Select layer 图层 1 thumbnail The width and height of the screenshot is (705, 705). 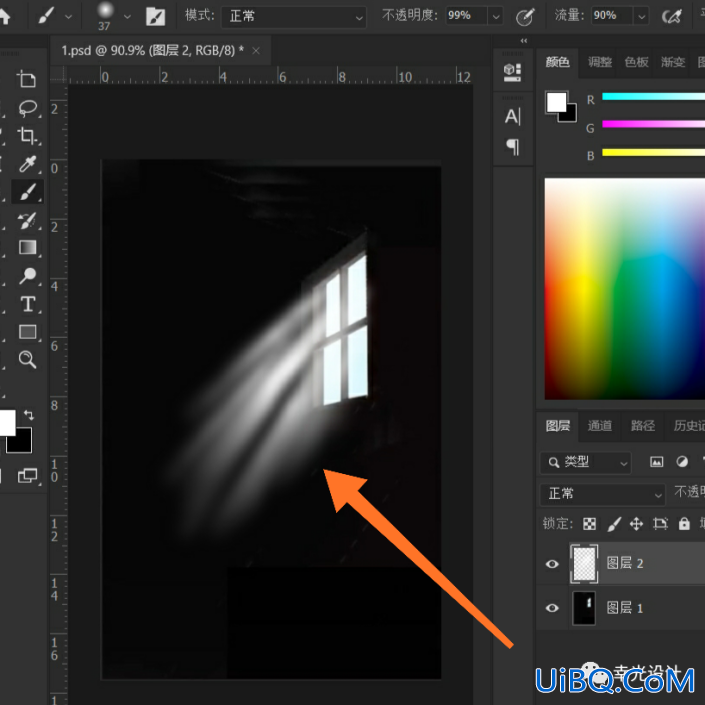[584, 608]
